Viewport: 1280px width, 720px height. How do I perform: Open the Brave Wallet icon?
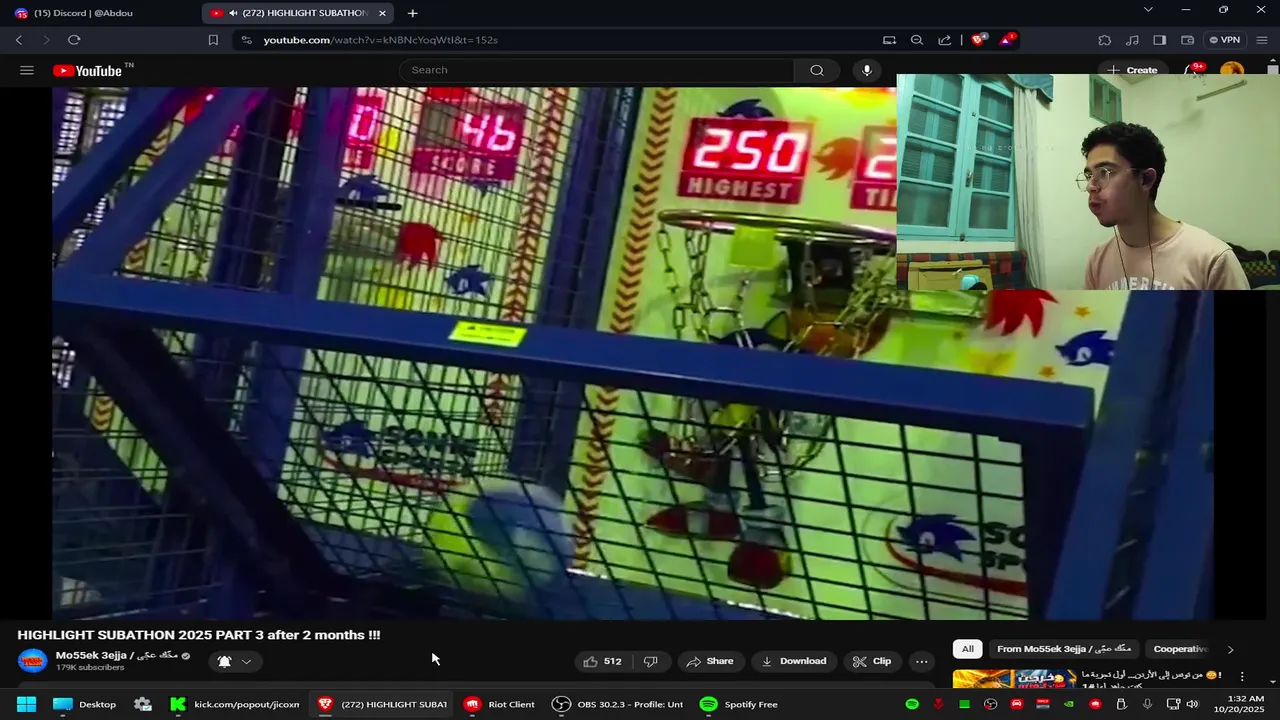point(1188,40)
